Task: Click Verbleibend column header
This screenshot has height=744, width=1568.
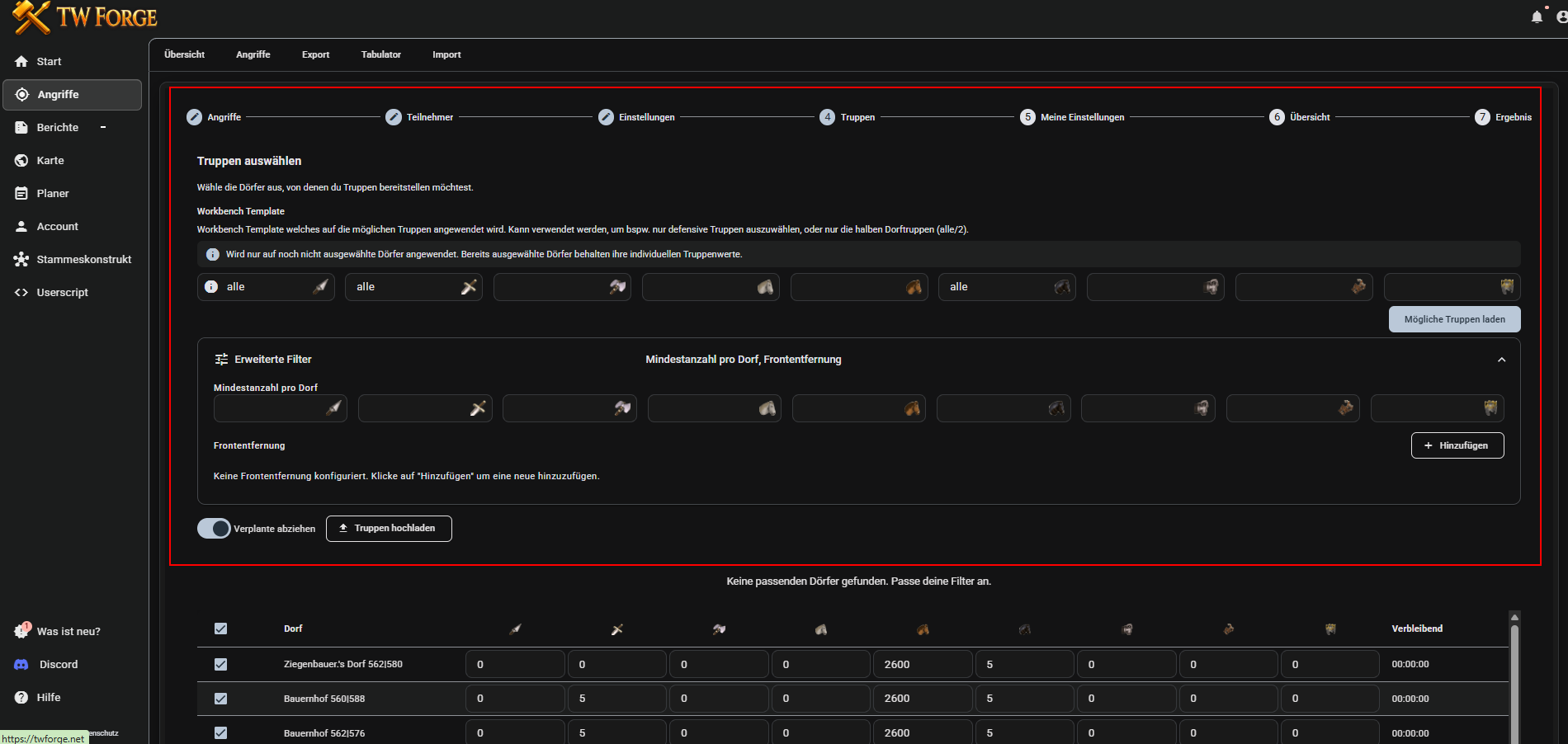Action: pos(1417,629)
